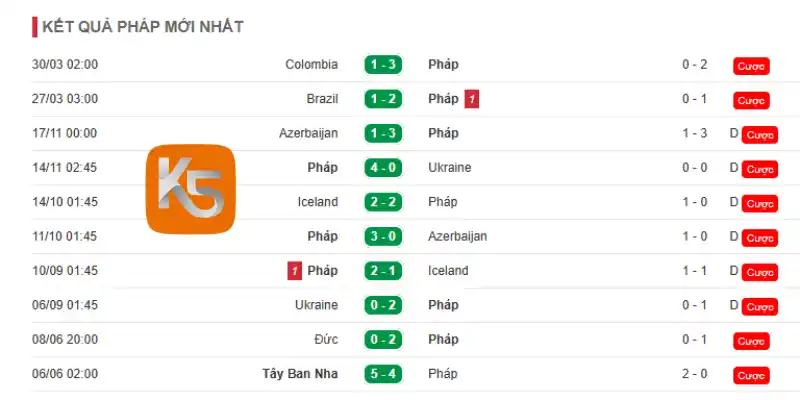Click the 0 - 2 score for Đức match
This screenshot has width=800, height=400.
coord(383,339)
